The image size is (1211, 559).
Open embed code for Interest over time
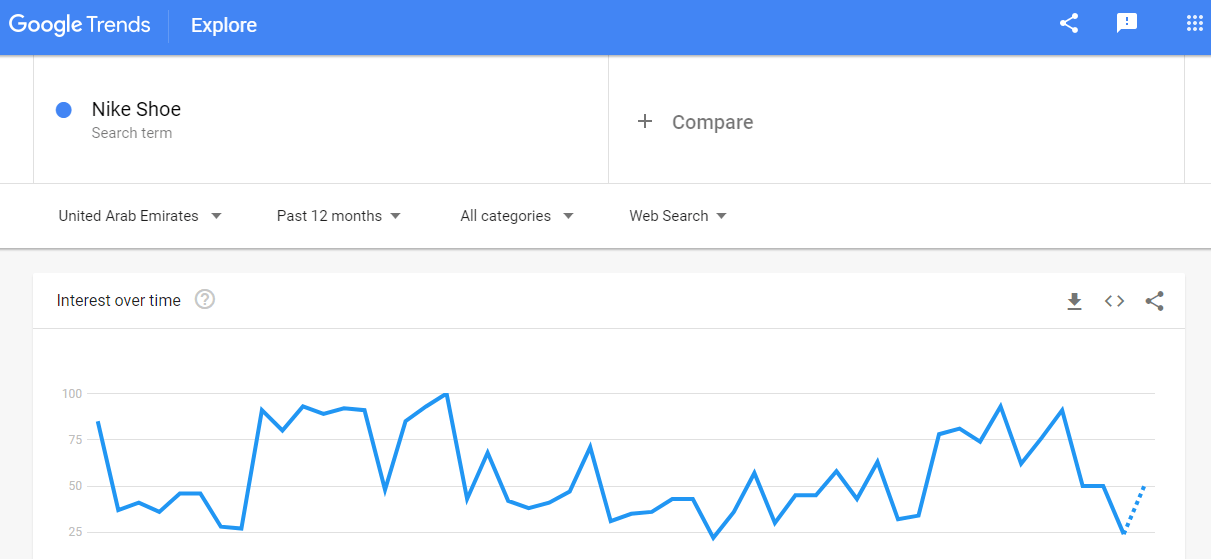click(x=1114, y=301)
